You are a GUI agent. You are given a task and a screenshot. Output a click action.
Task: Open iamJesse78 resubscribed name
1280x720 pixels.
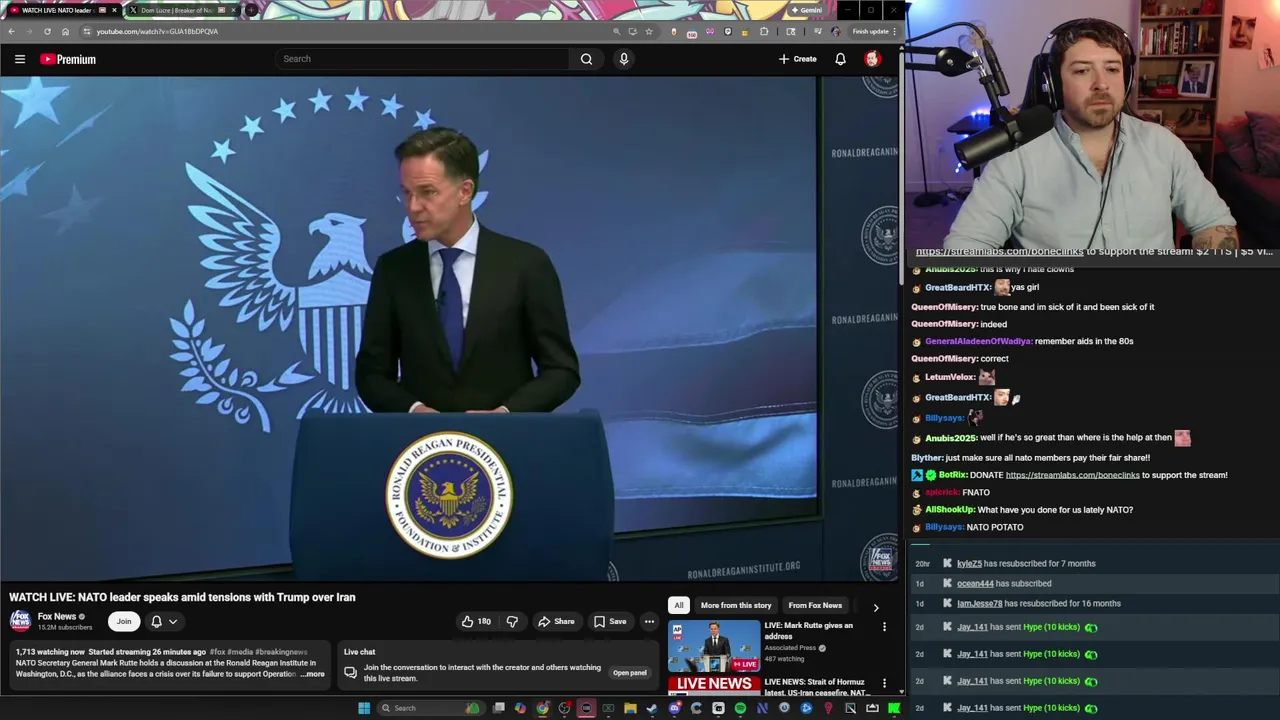979,604
